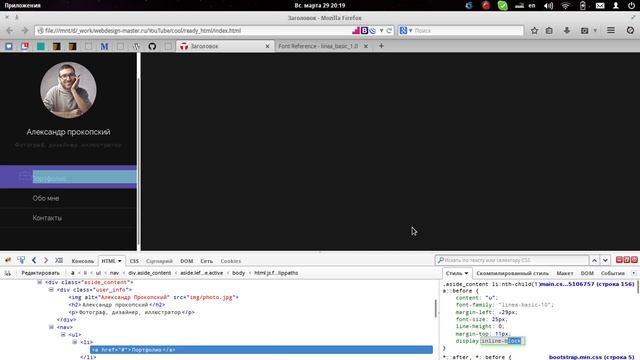This screenshot has width=640, height=360.
Task: Collapse the div class user_info node
Action: click(x=51, y=289)
